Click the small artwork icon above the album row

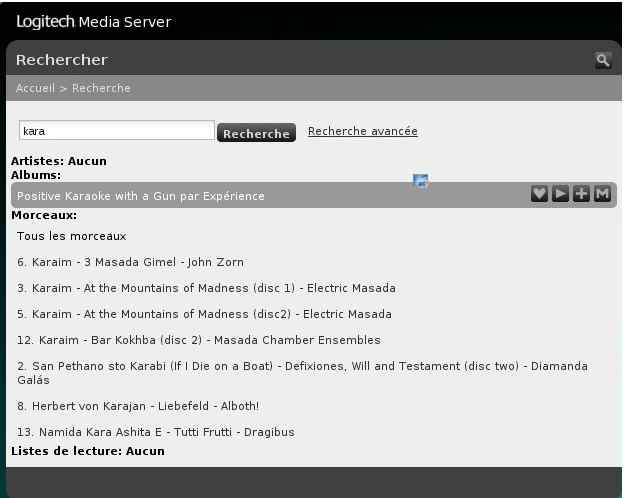point(421,181)
